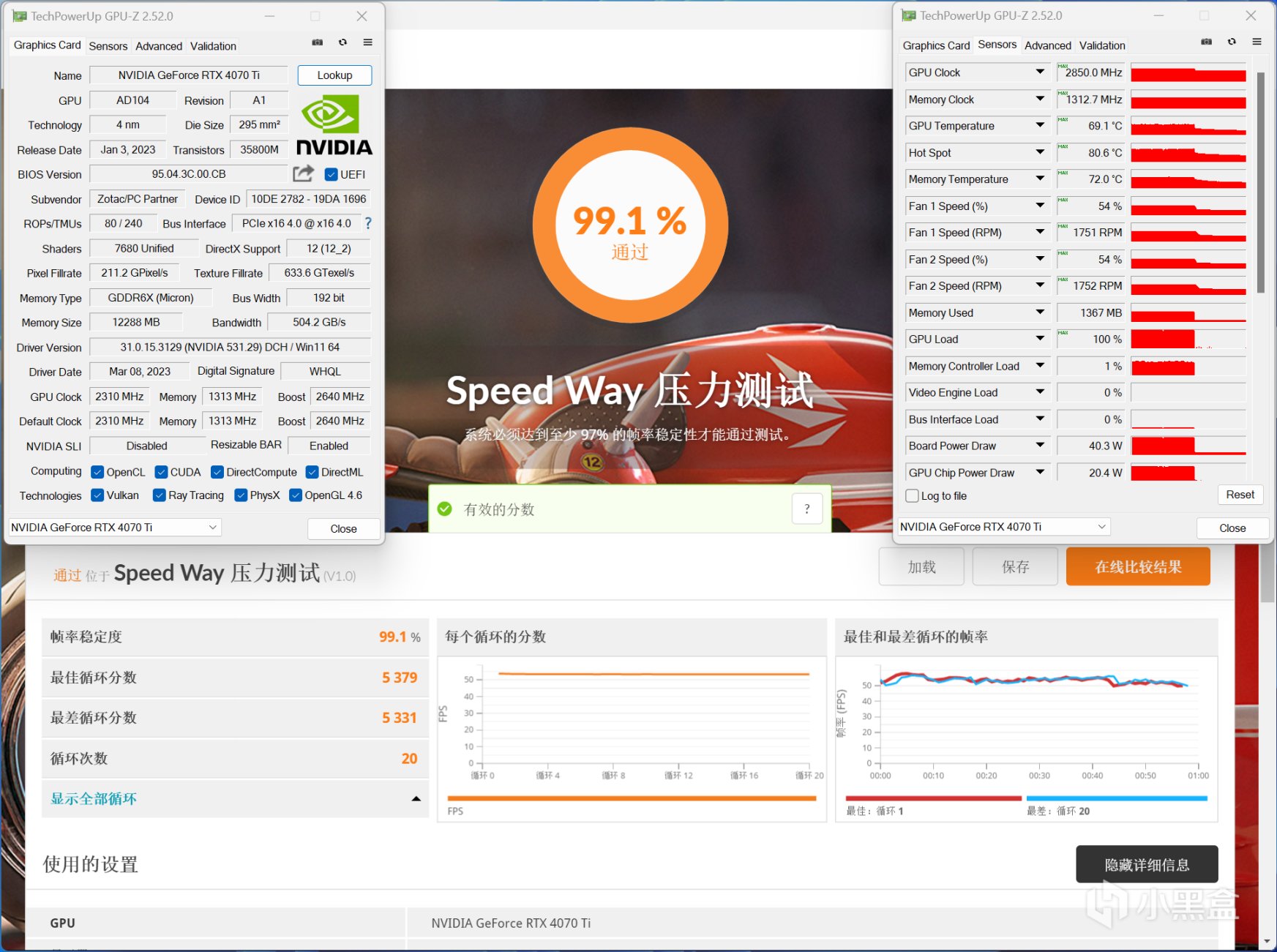Toggle the OpenCL checkbox
Viewport: 1277px width, 952px height.
click(x=97, y=472)
